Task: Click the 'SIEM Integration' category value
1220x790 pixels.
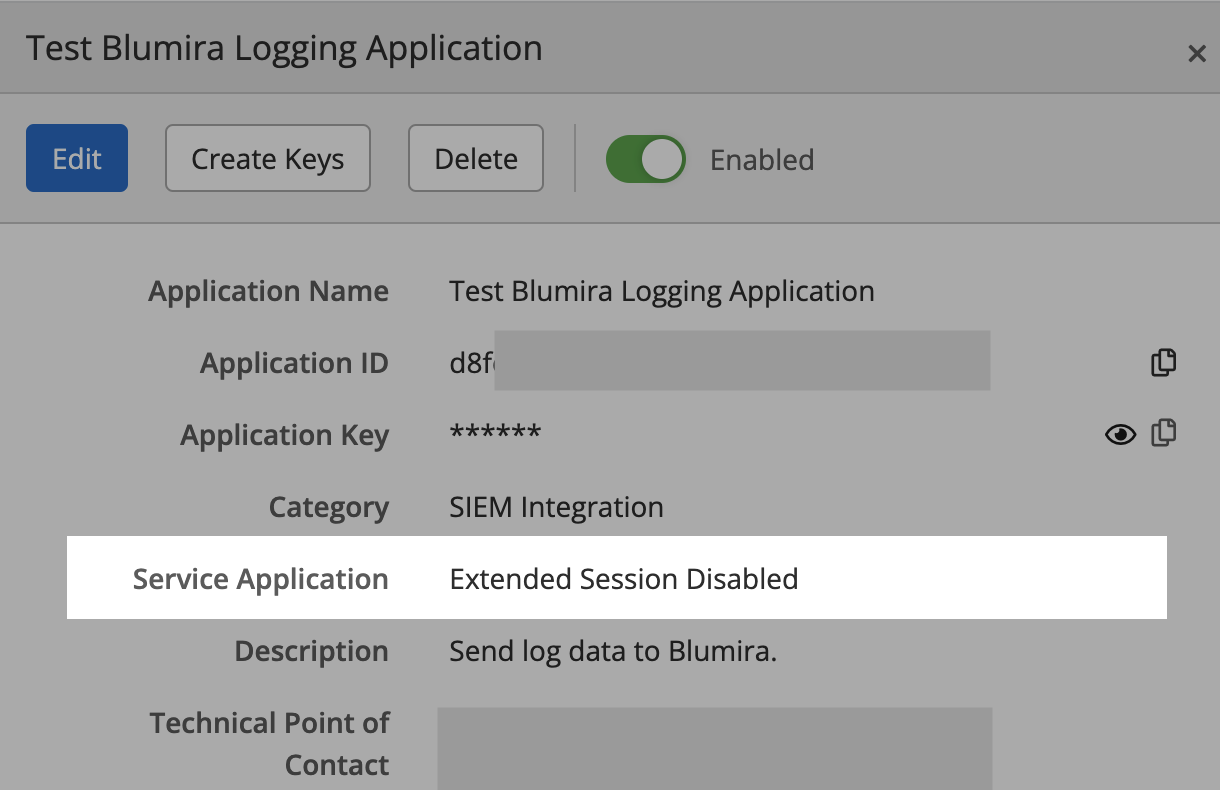Action: click(x=556, y=507)
